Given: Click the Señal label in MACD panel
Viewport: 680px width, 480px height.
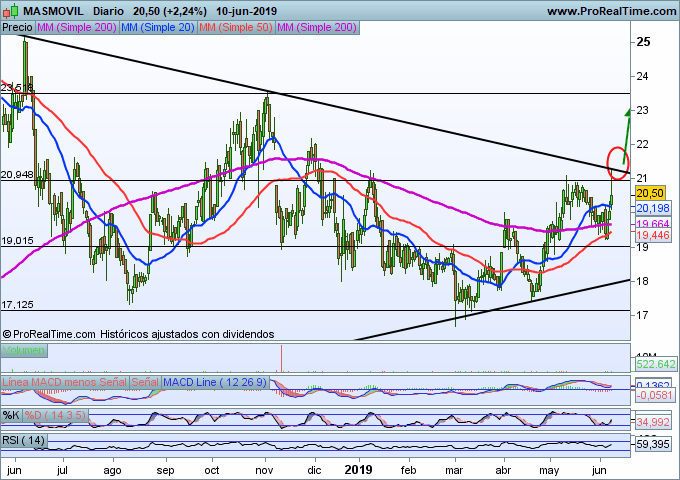Looking at the screenshot, I should [145, 382].
